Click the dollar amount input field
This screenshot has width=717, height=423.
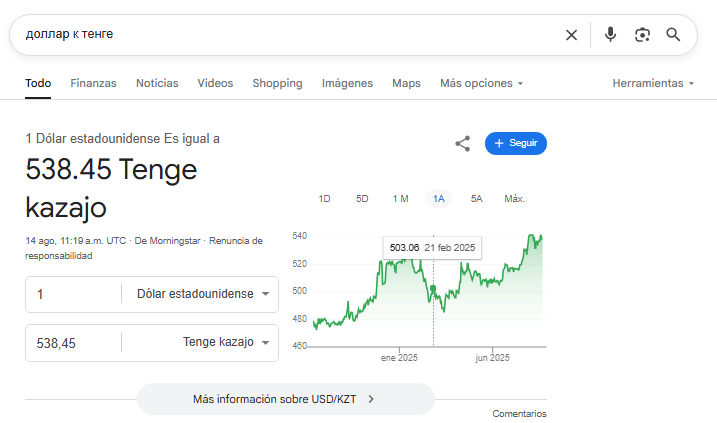pos(73,294)
